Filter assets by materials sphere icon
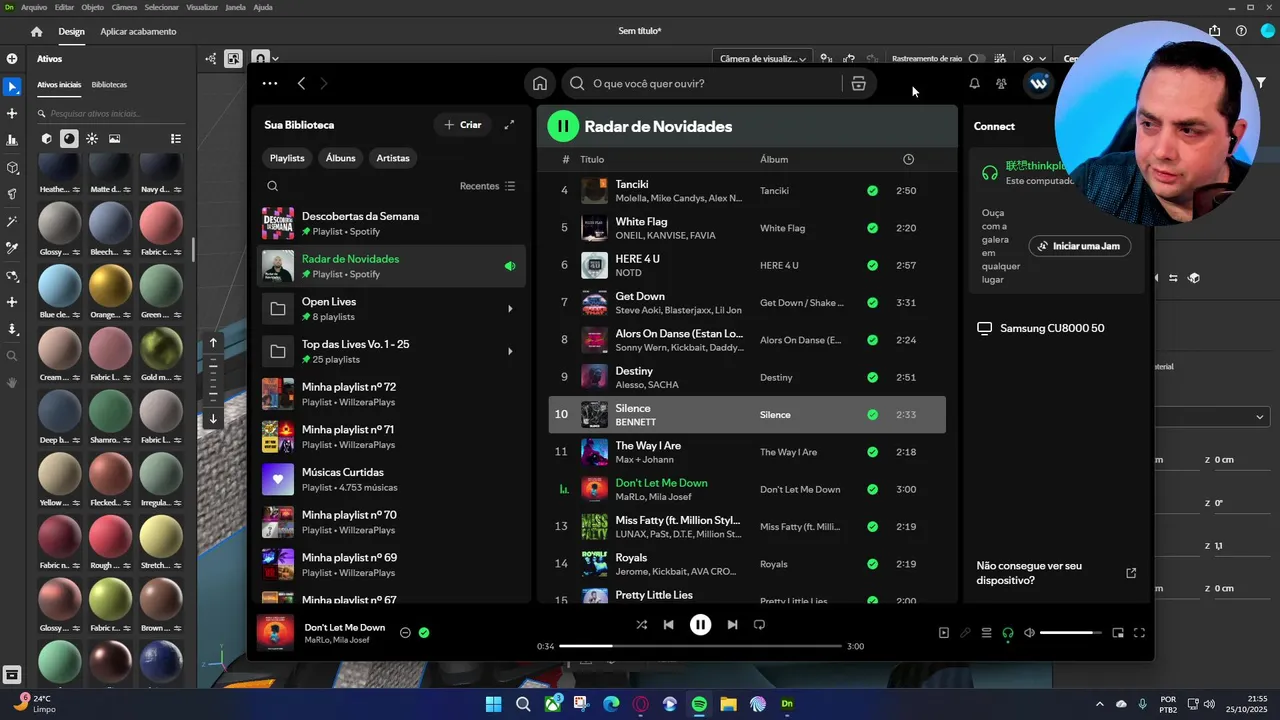The image size is (1280, 720). pyautogui.click(x=69, y=139)
